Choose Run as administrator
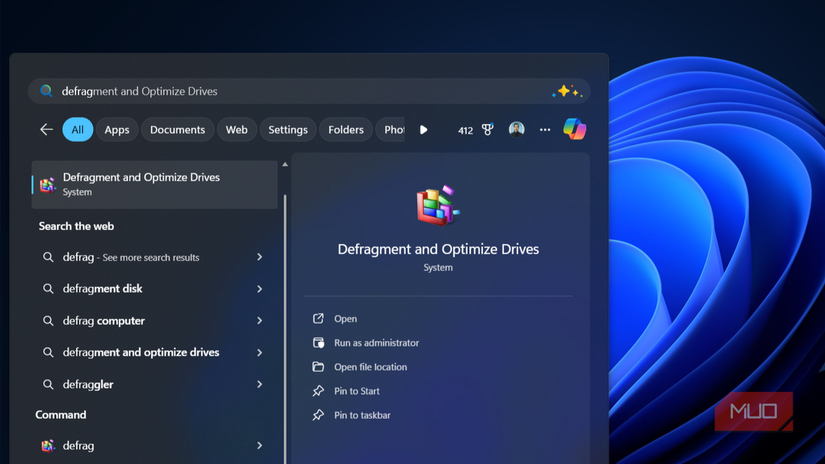The image size is (825, 464). (376, 343)
